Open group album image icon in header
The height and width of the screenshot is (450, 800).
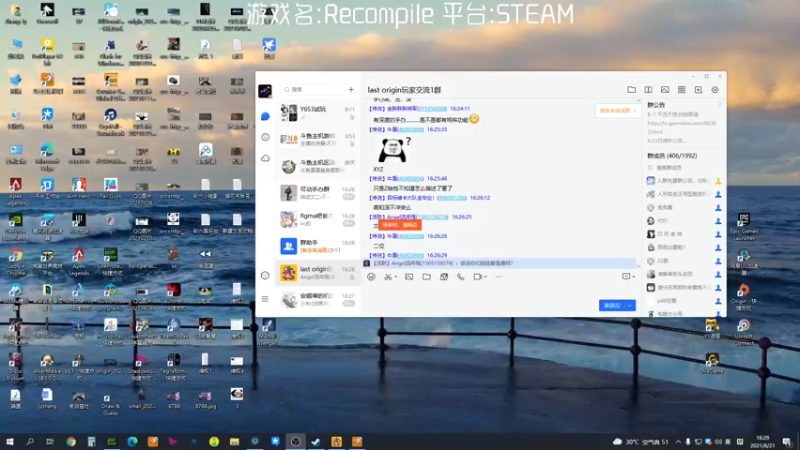click(665, 90)
